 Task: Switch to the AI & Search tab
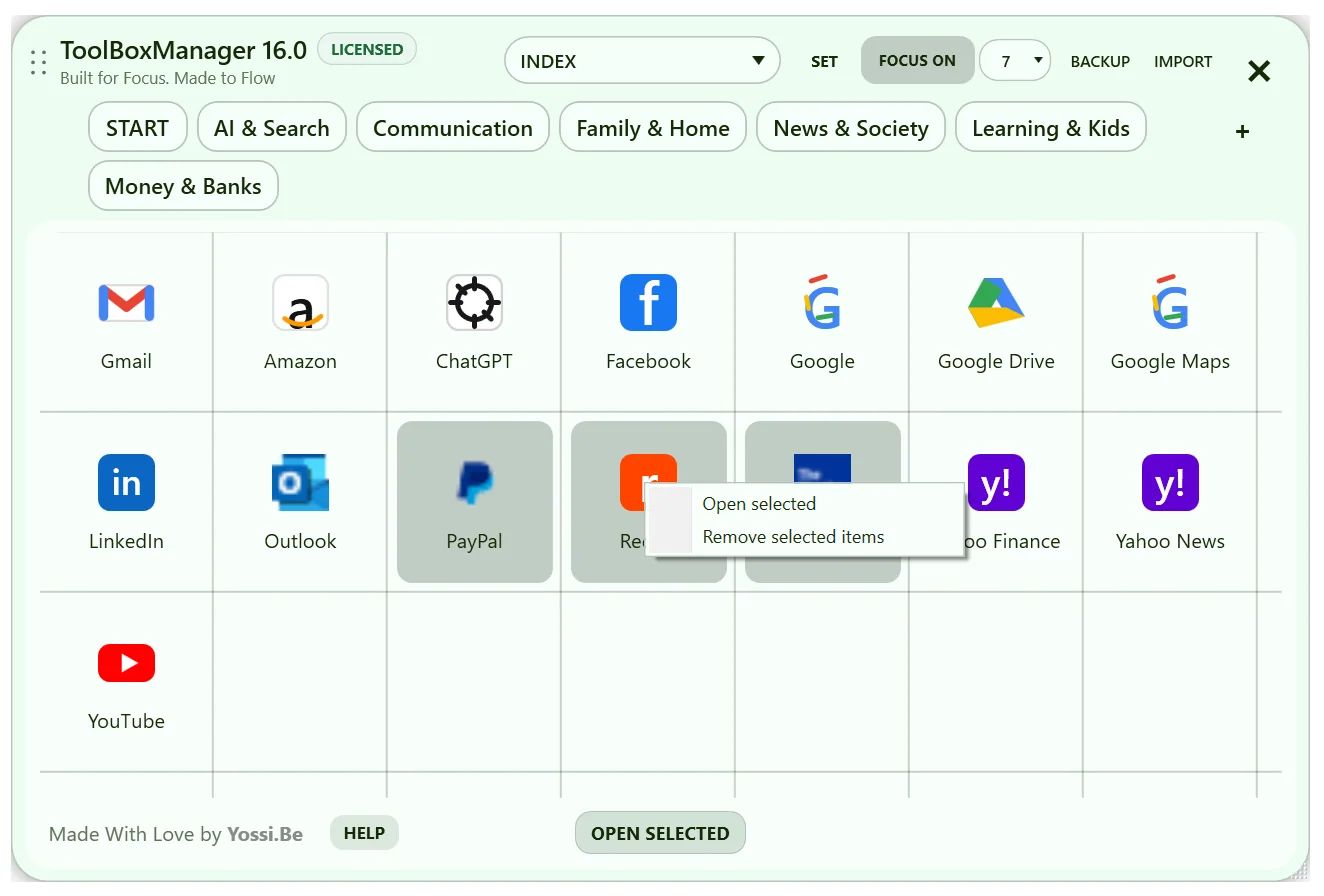point(272,128)
